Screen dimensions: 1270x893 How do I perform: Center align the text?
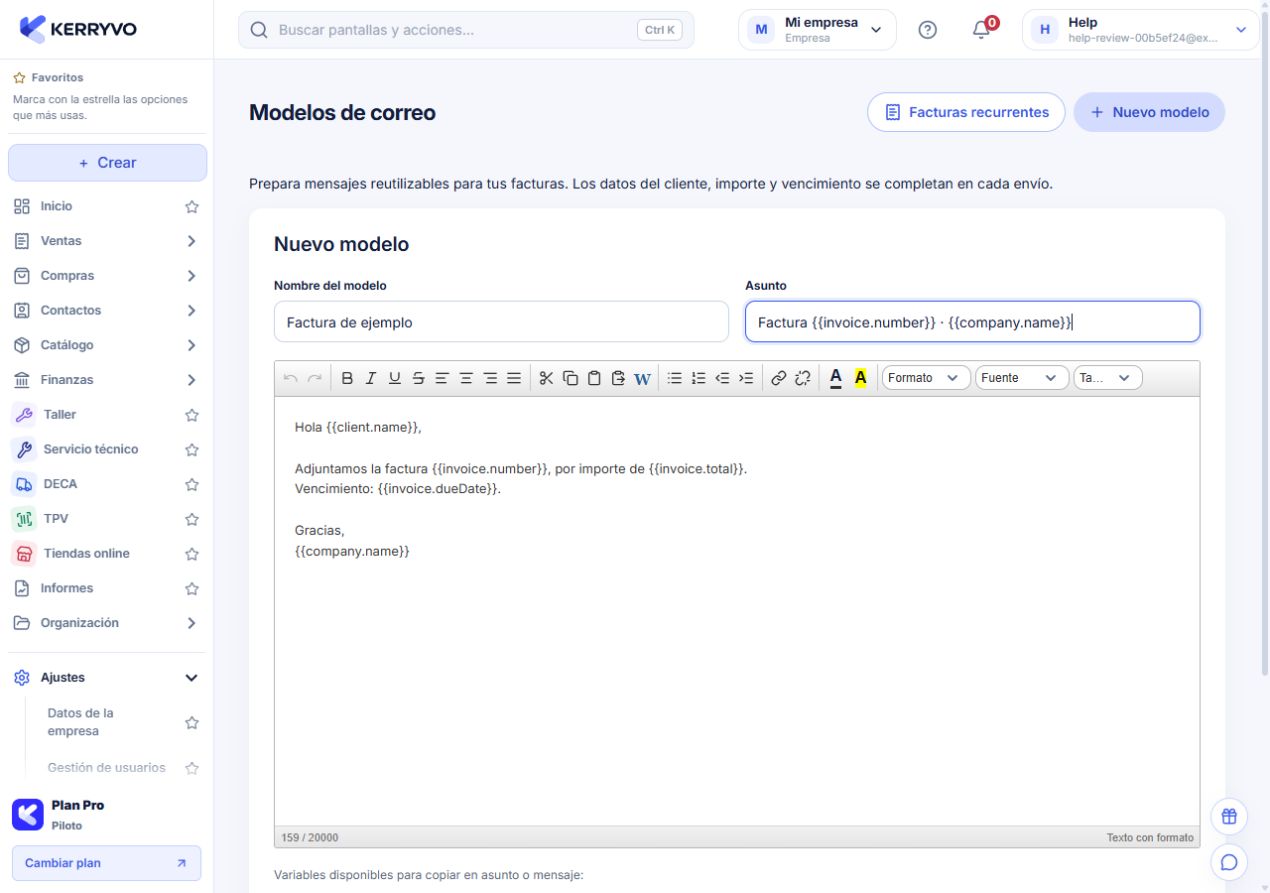coord(466,378)
